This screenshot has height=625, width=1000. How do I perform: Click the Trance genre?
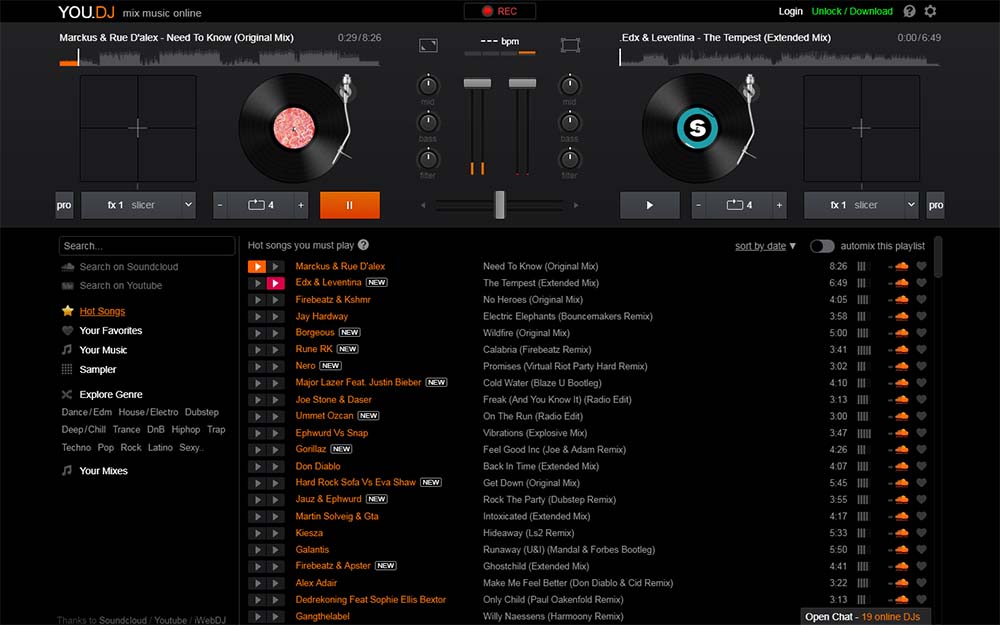[x=126, y=430]
